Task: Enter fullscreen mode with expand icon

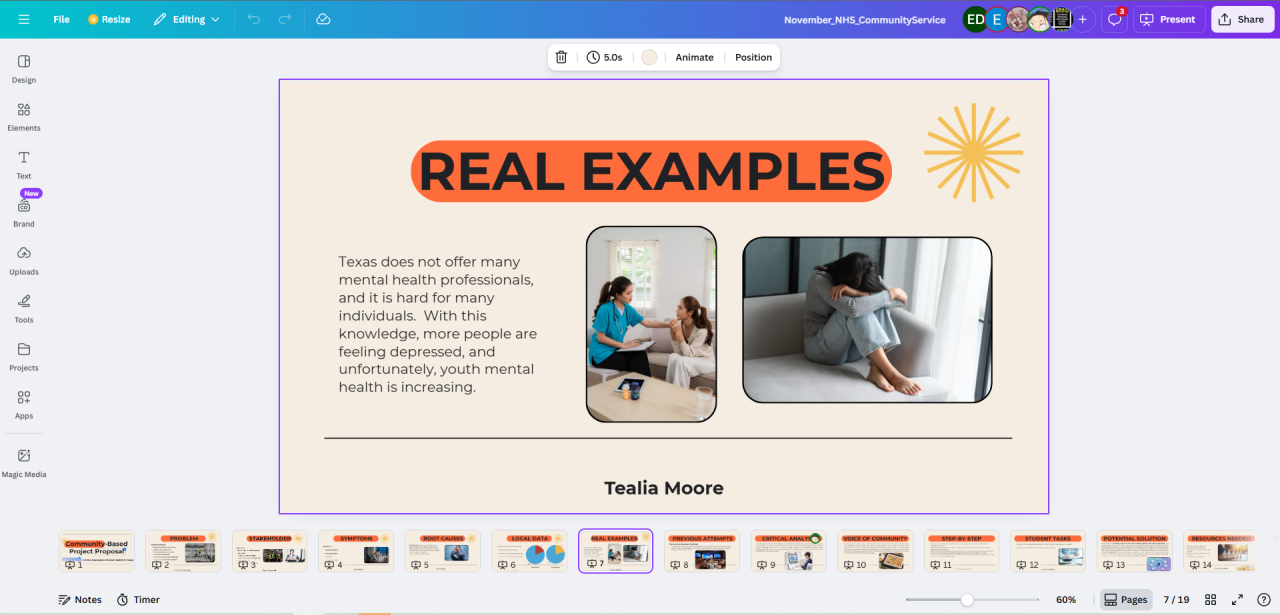Action: pos(1237,600)
